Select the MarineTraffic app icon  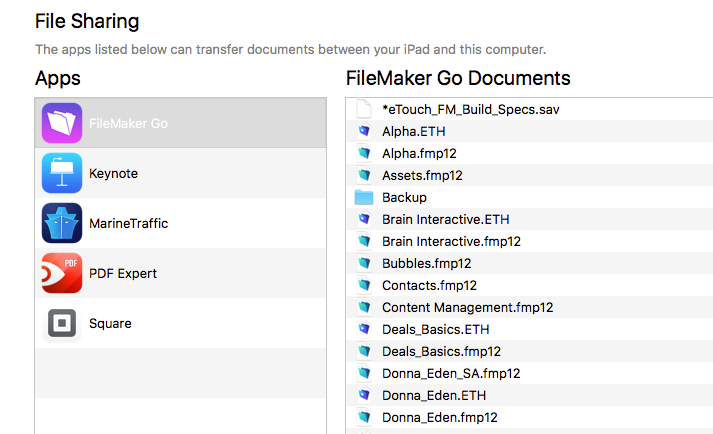coord(62,223)
